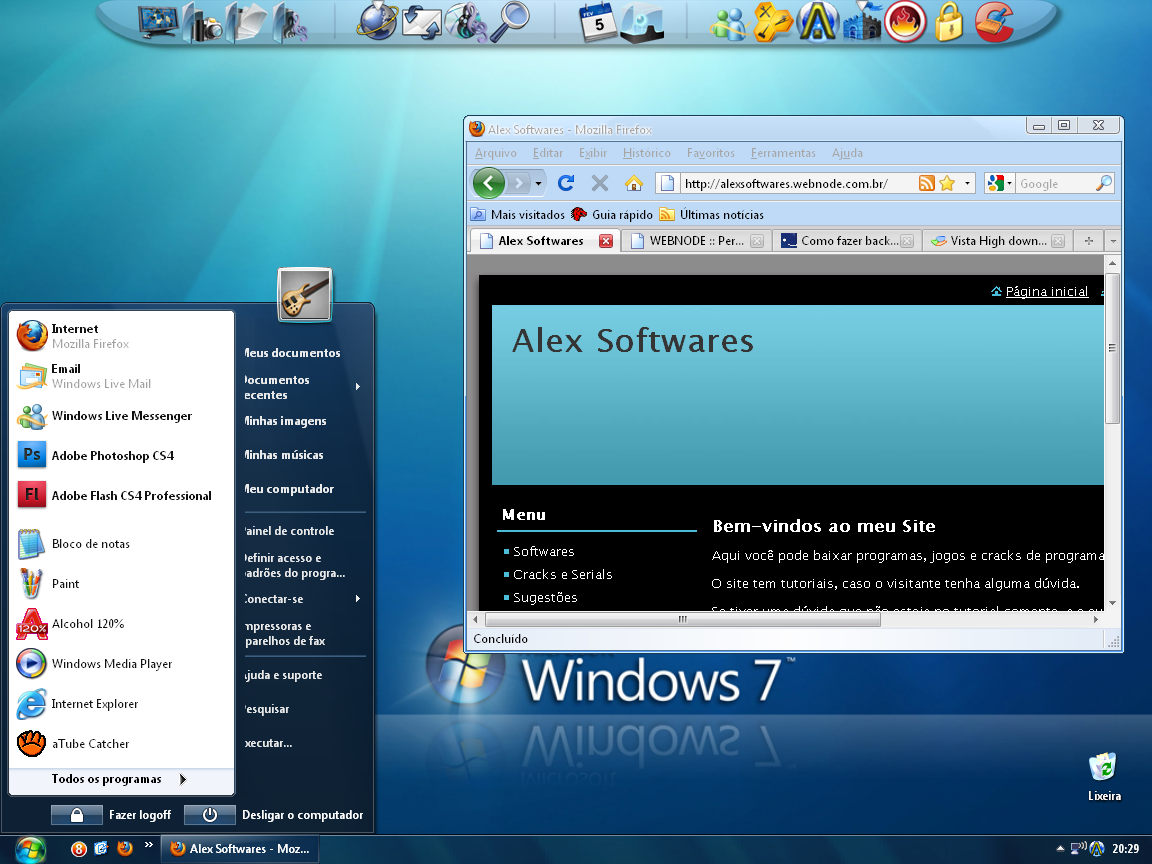Click Firefox reload page icon
The image size is (1152, 864).
tap(566, 183)
